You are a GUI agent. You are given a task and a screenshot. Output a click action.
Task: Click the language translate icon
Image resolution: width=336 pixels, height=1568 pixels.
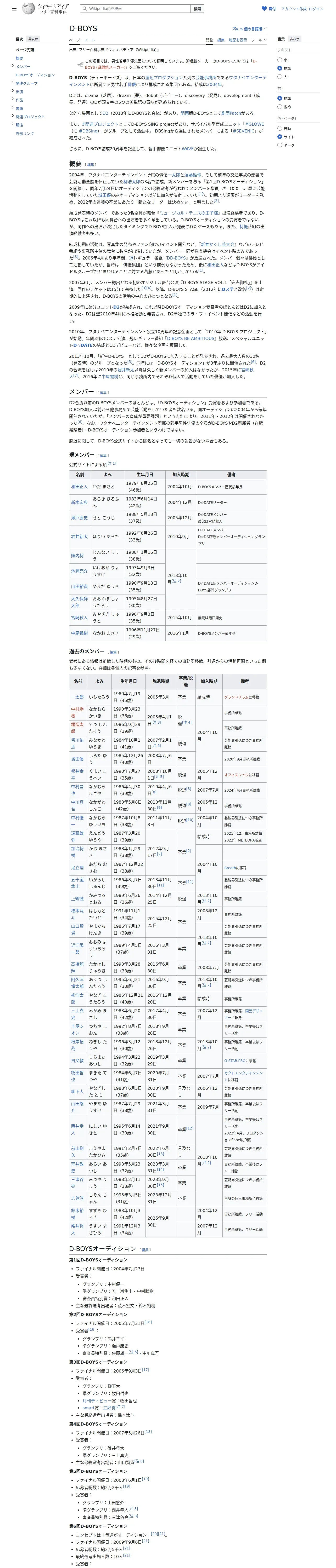coord(235,28)
